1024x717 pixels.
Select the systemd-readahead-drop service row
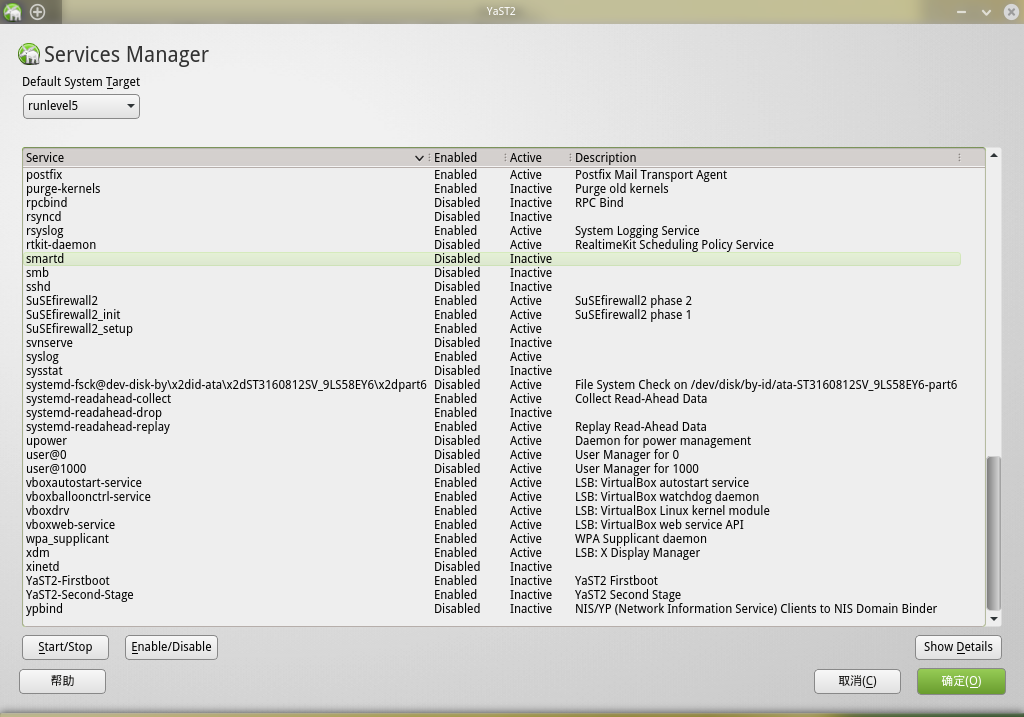click(x=492, y=413)
